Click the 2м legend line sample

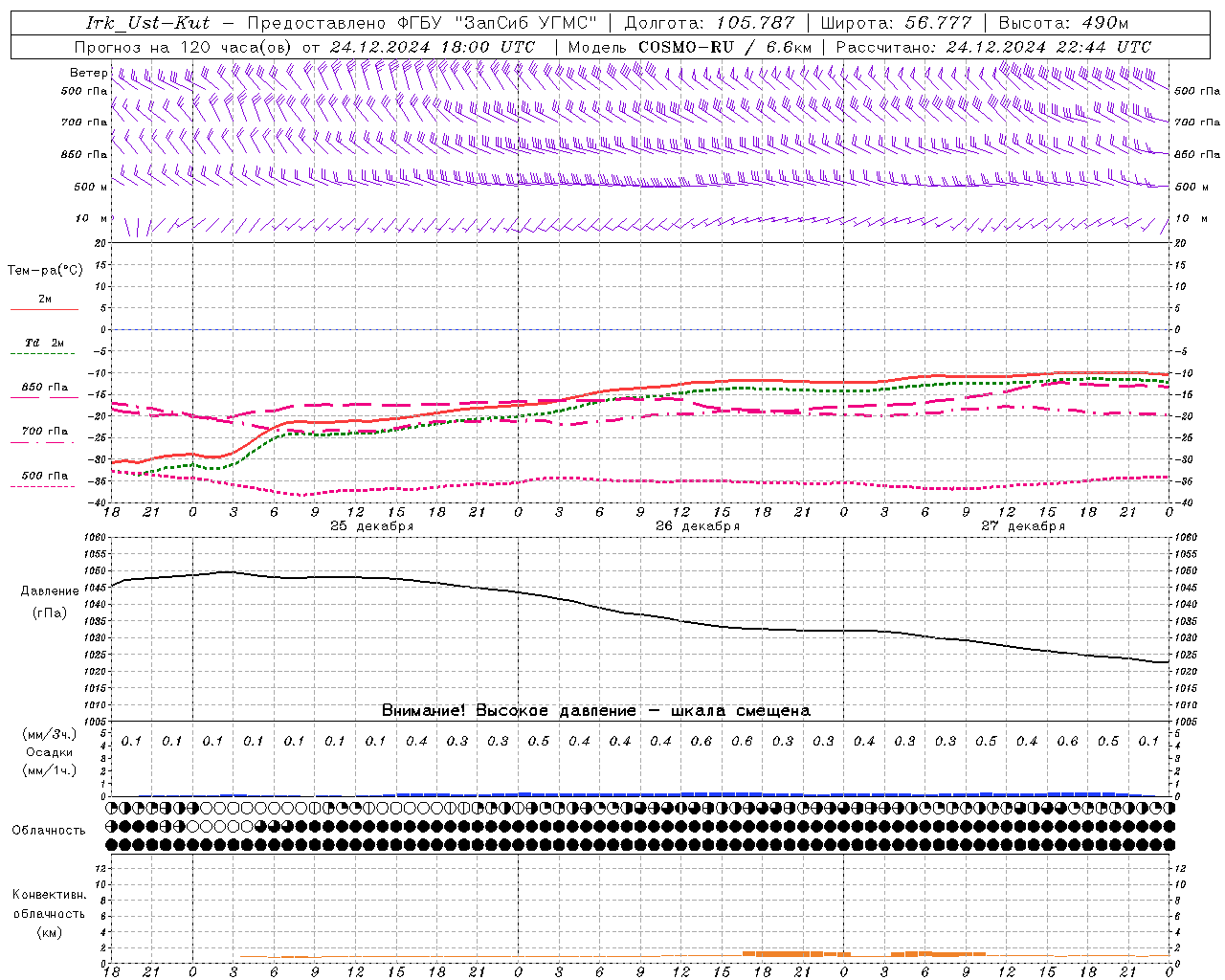(x=44, y=309)
